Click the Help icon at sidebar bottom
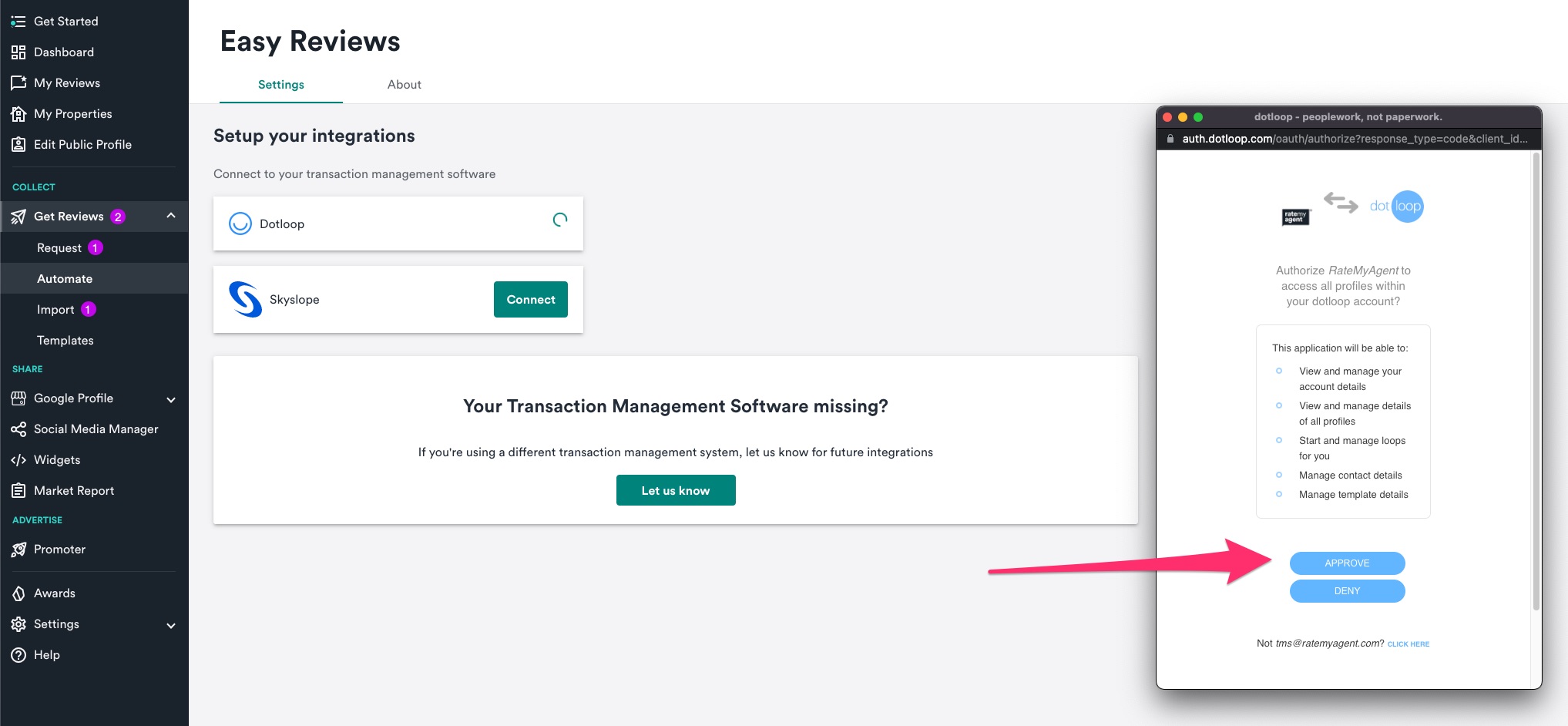 tap(17, 654)
